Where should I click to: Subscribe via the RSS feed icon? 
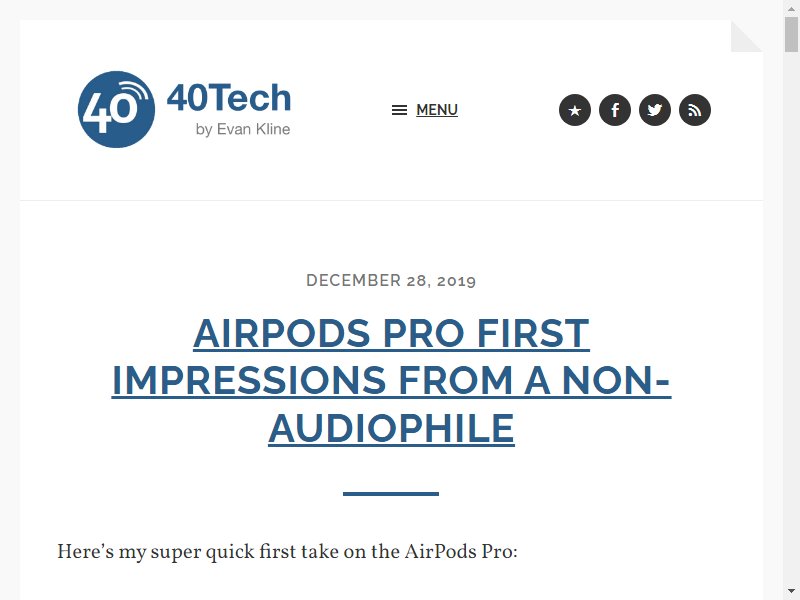click(x=695, y=110)
